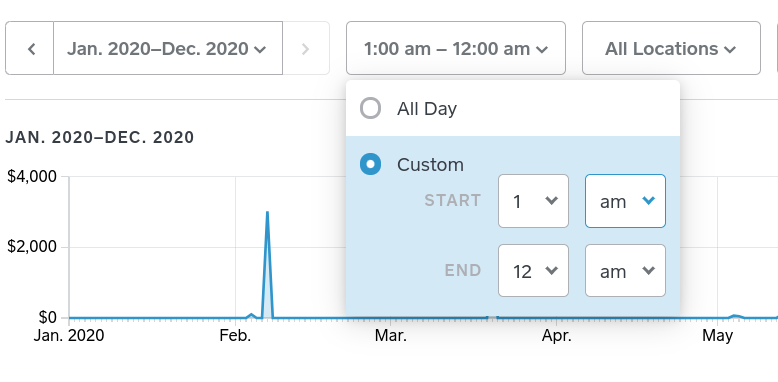Click the chevron beside All Locations
Screen dimensions: 778x382
(729, 50)
